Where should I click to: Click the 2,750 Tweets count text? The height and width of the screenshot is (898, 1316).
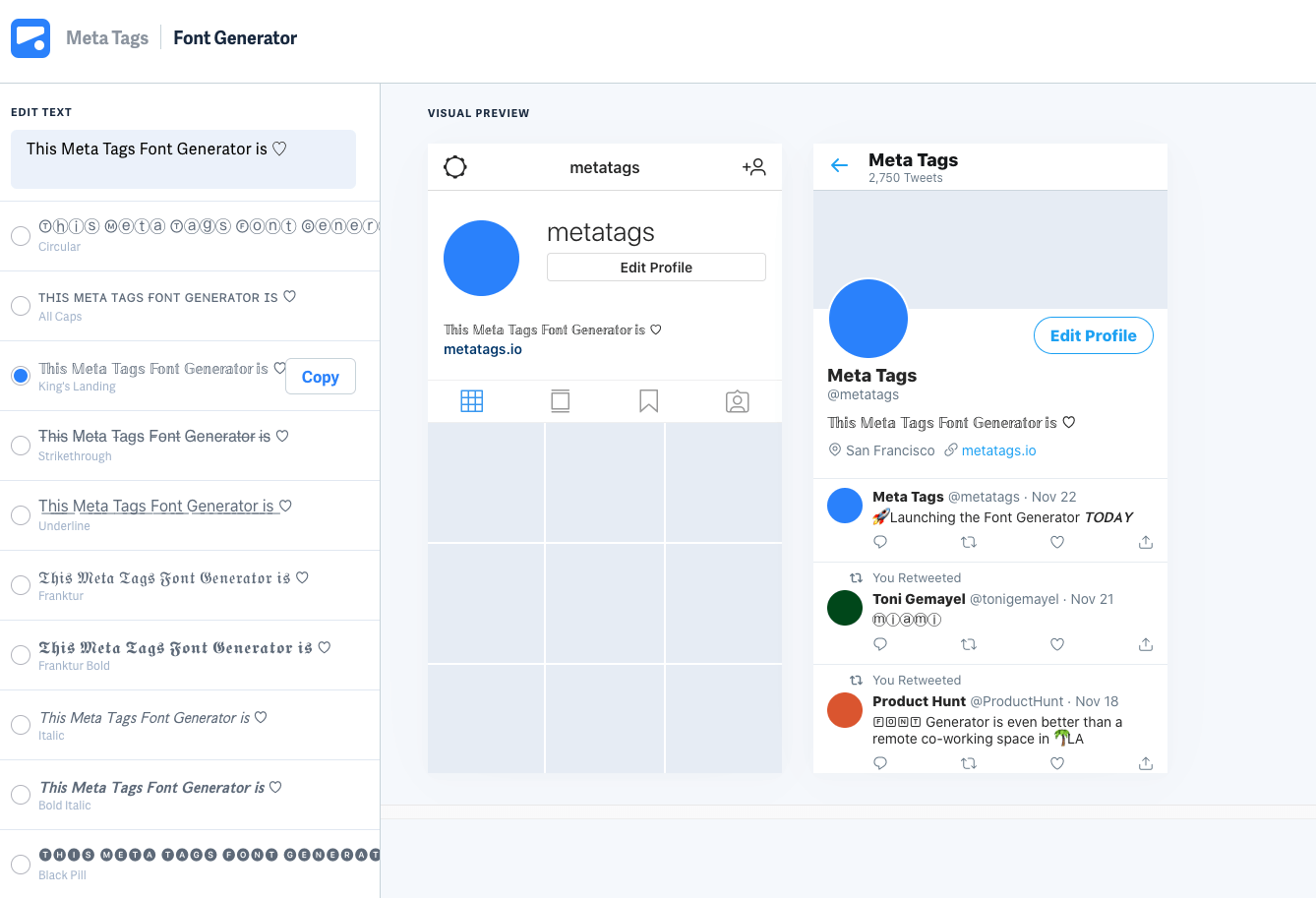pos(906,178)
